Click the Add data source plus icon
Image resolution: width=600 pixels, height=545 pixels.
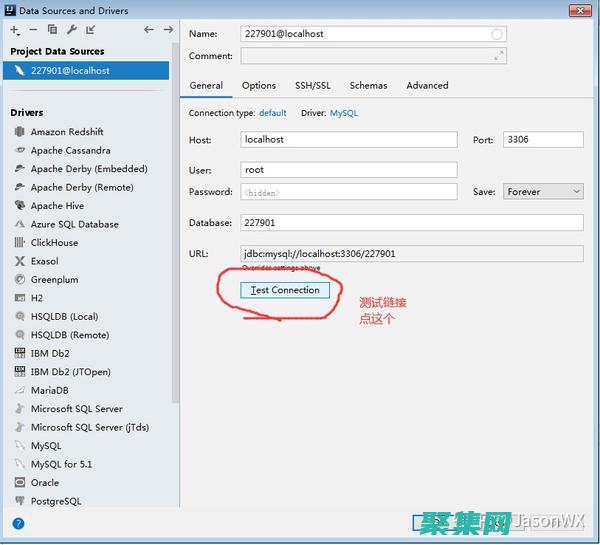tap(15, 30)
